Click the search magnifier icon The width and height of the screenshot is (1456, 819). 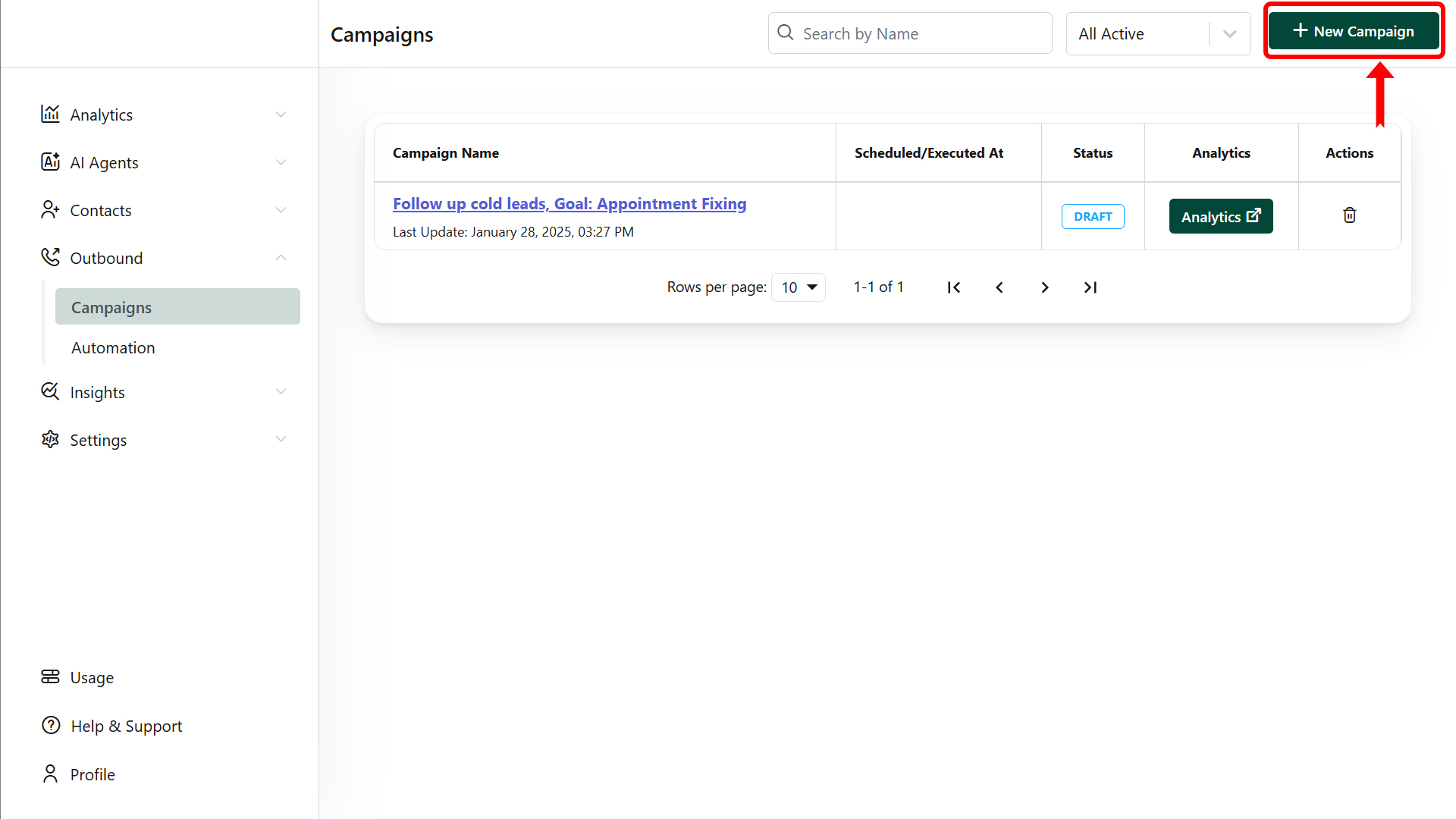coord(786,33)
